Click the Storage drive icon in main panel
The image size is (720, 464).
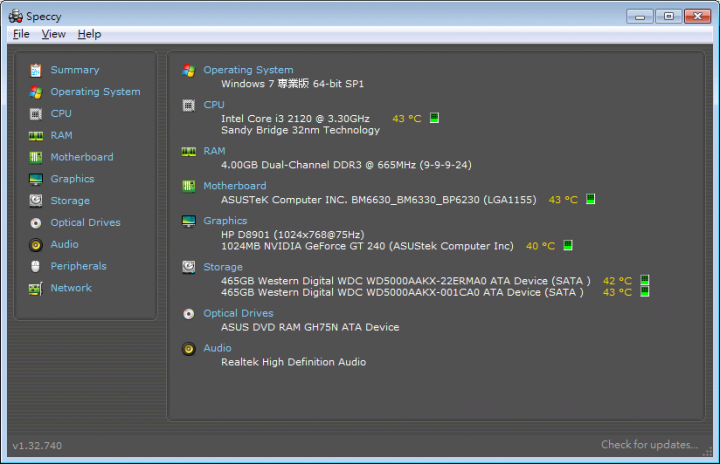[x=189, y=267]
